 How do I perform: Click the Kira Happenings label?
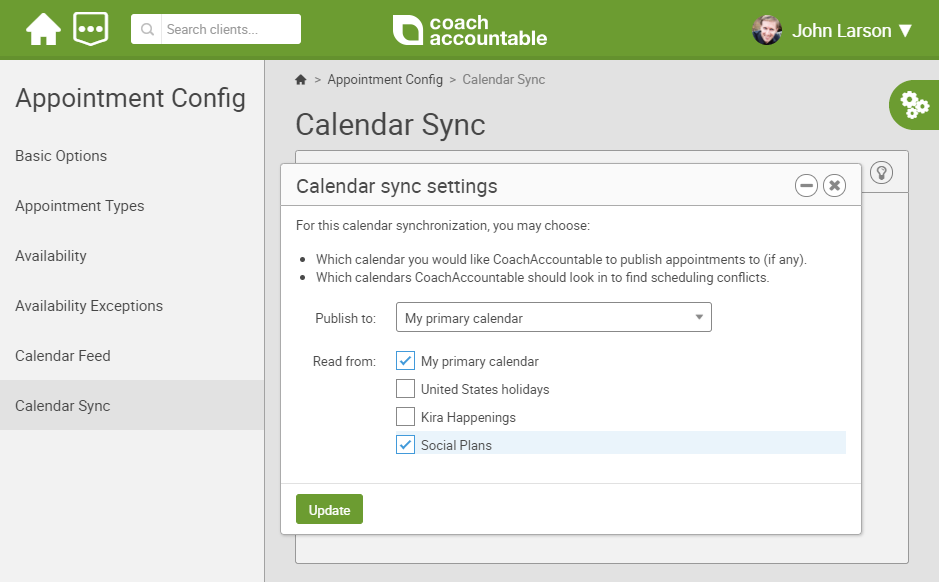tap(468, 417)
